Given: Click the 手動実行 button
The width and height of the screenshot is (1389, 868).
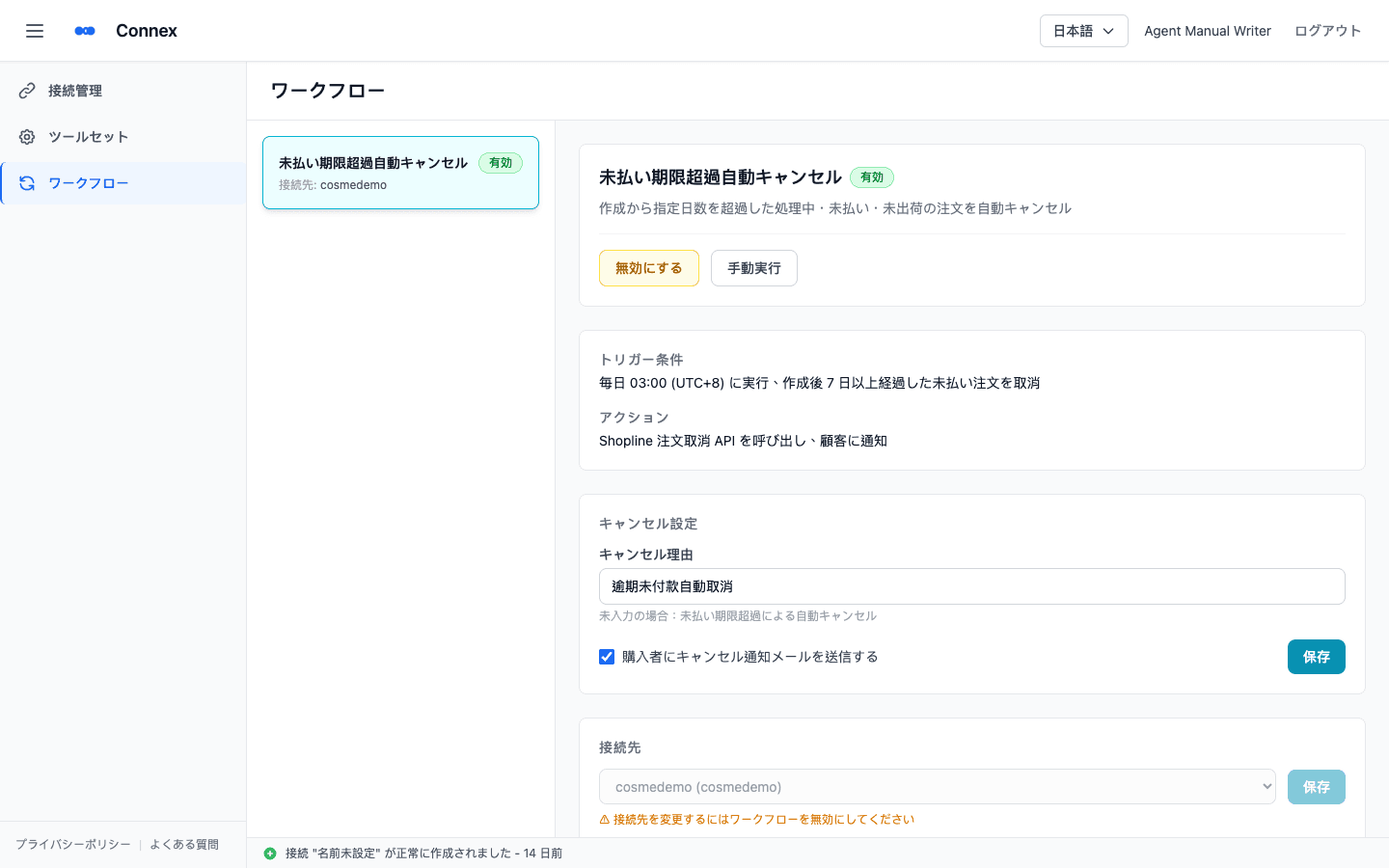Looking at the screenshot, I should coord(754,268).
